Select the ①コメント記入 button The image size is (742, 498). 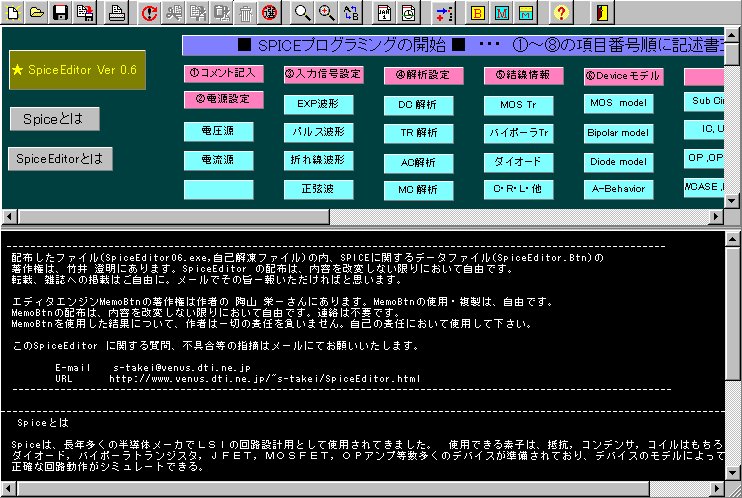pos(223,73)
